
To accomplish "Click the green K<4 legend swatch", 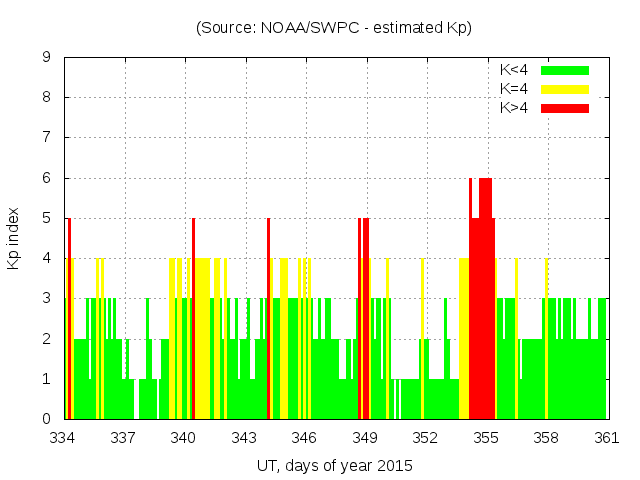I will pos(565,70).
